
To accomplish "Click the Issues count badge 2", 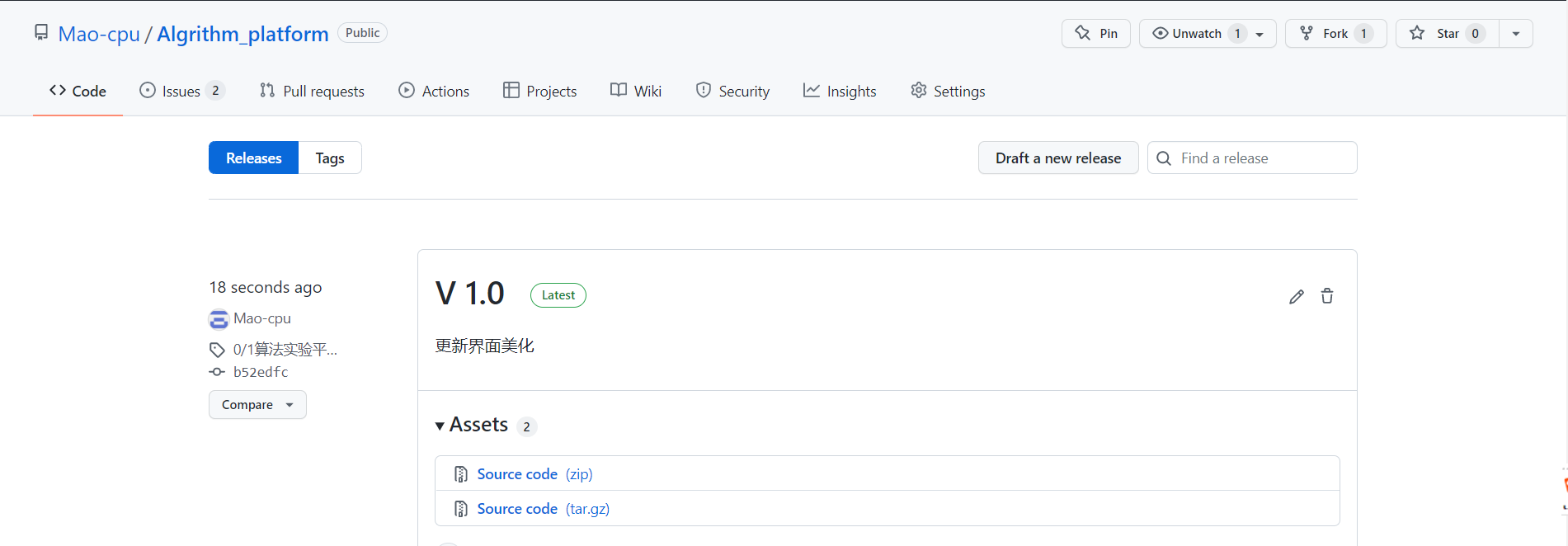I will click(x=215, y=91).
